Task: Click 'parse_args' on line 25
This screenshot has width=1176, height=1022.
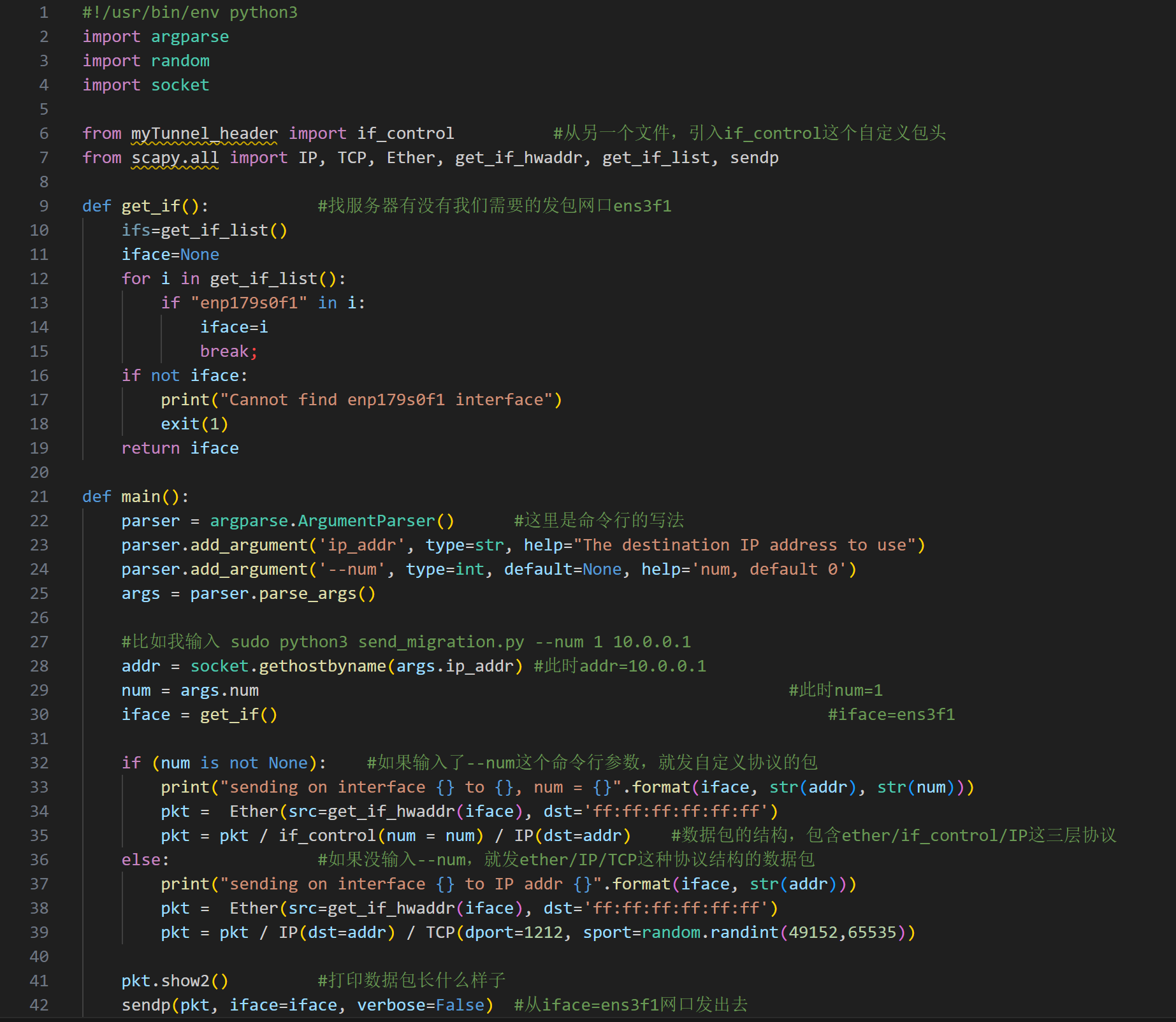Action: click(x=308, y=594)
